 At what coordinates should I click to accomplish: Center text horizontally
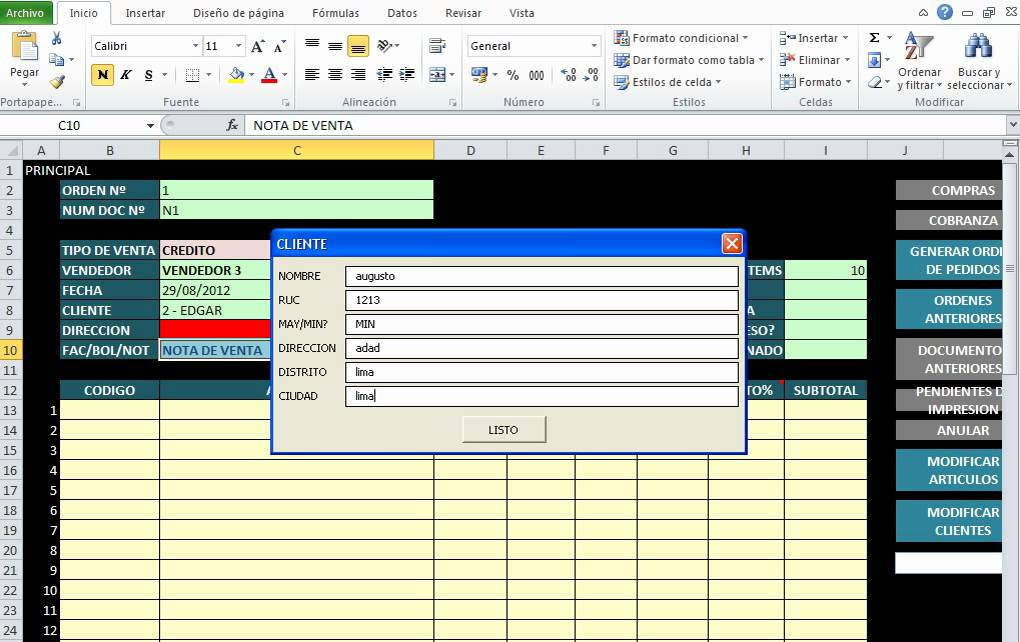coord(335,75)
